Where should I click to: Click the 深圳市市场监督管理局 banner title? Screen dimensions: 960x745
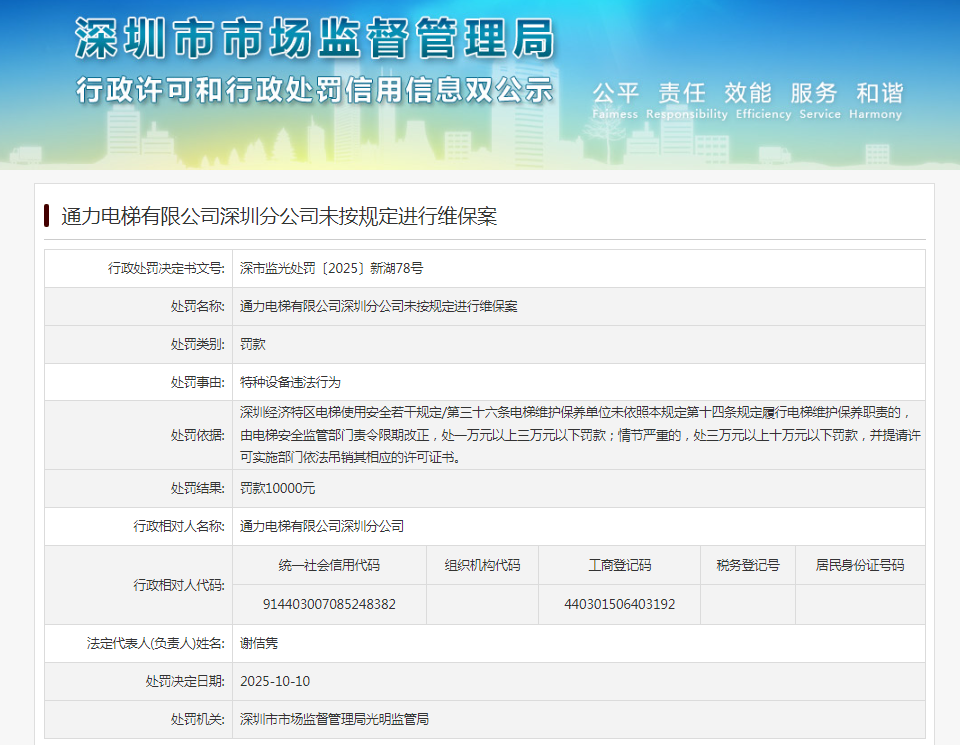click(314, 39)
